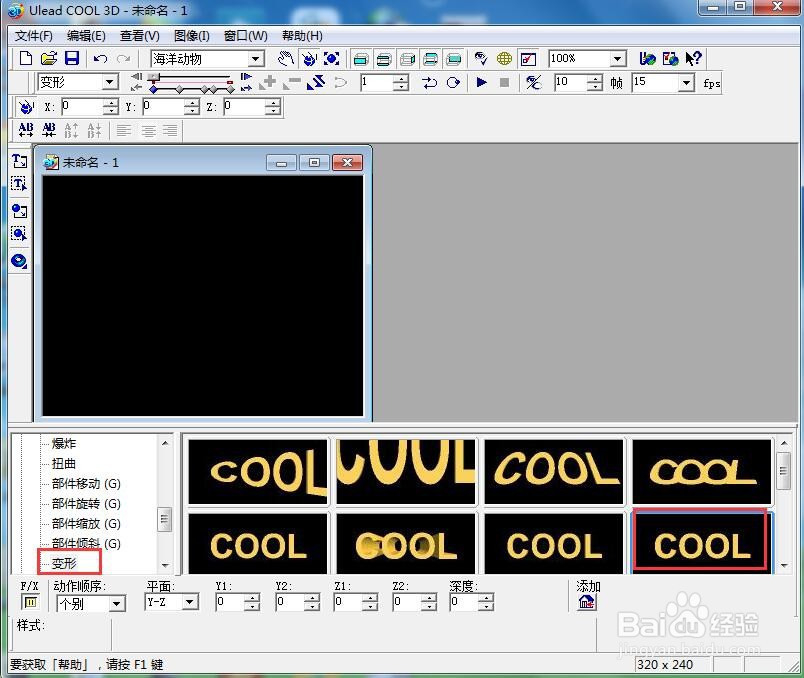This screenshot has width=804, height=678.
Task: Open the 变形 attribute dropdown
Action: [x=109, y=83]
